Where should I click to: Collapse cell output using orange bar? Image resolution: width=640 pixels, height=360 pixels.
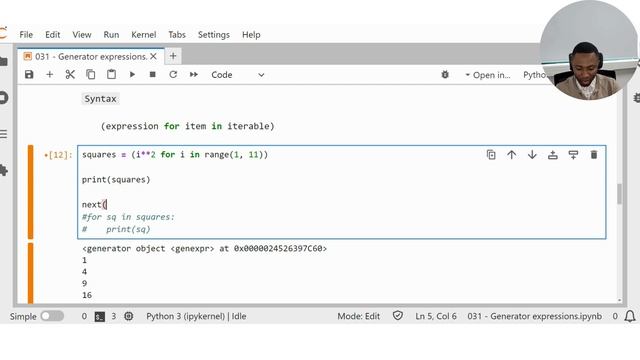tap(30, 273)
